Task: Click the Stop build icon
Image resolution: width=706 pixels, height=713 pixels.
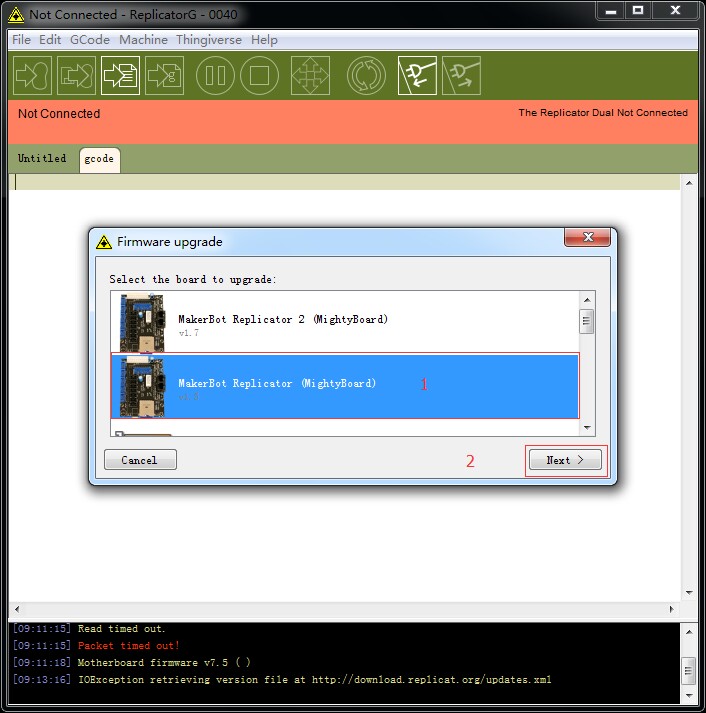Action: [259, 75]
